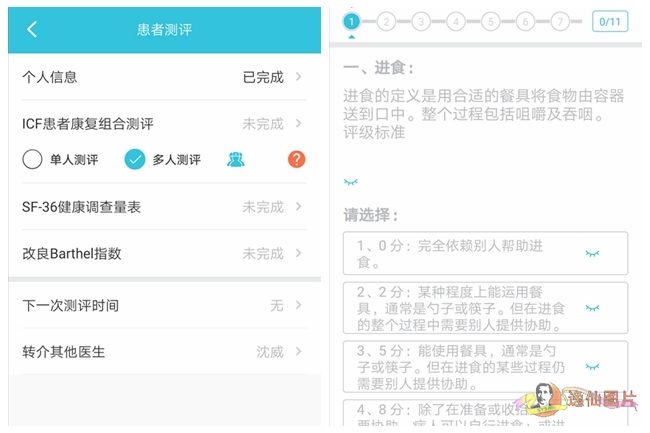Expand the 个人信息 row chevron

point(298,77)
